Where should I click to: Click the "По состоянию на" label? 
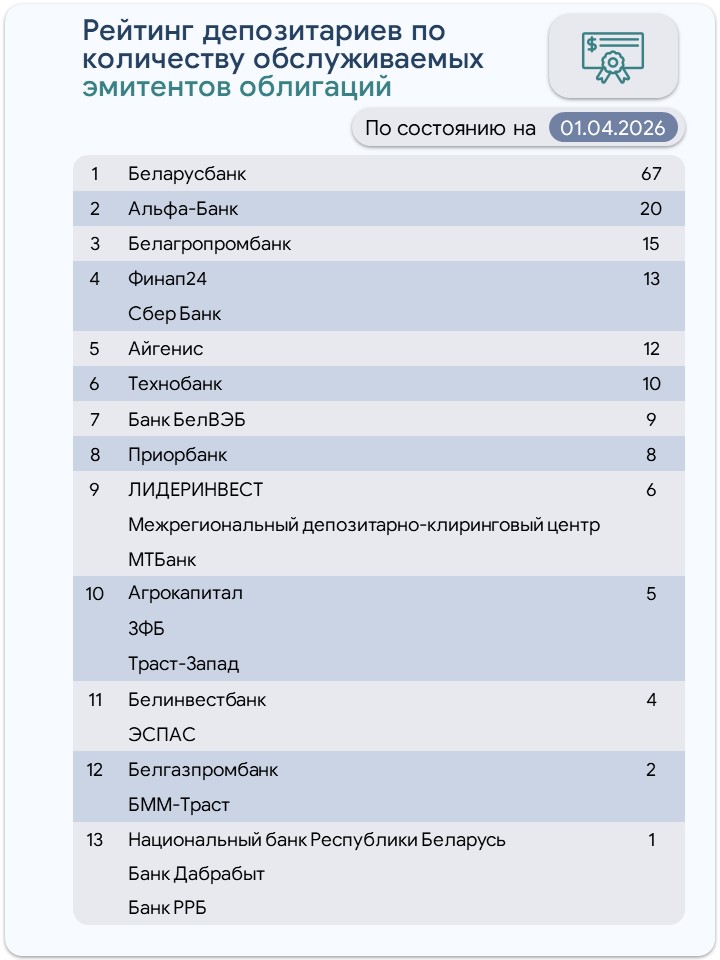coord(450,128)
